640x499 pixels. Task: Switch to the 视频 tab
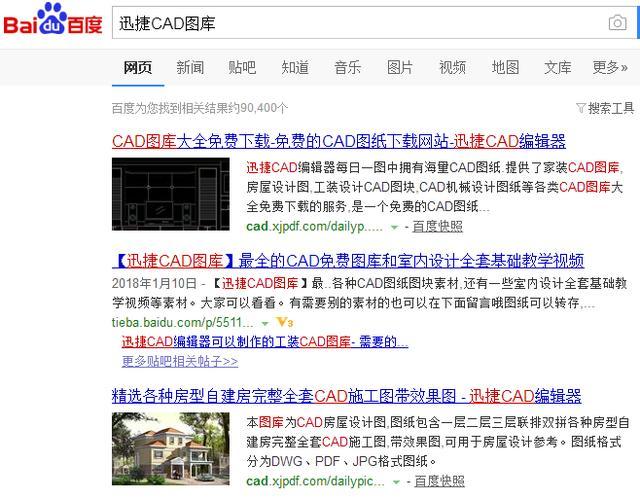coord(452,67)
